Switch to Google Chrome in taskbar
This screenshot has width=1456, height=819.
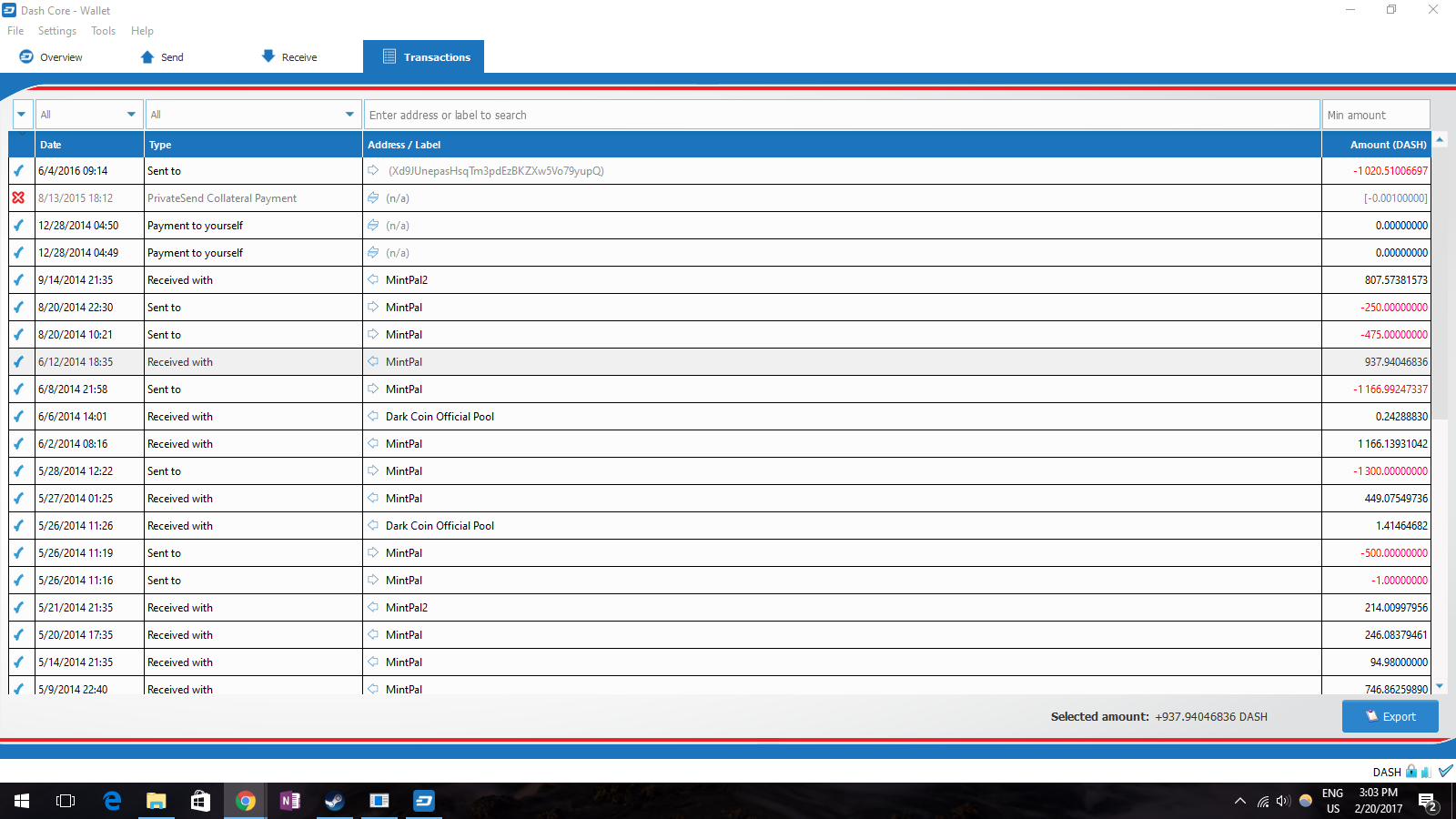(x=245, y=801)
